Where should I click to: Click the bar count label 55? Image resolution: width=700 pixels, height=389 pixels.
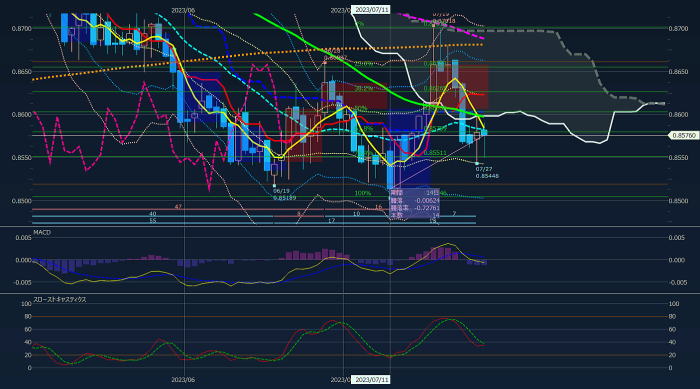(153, 221)
